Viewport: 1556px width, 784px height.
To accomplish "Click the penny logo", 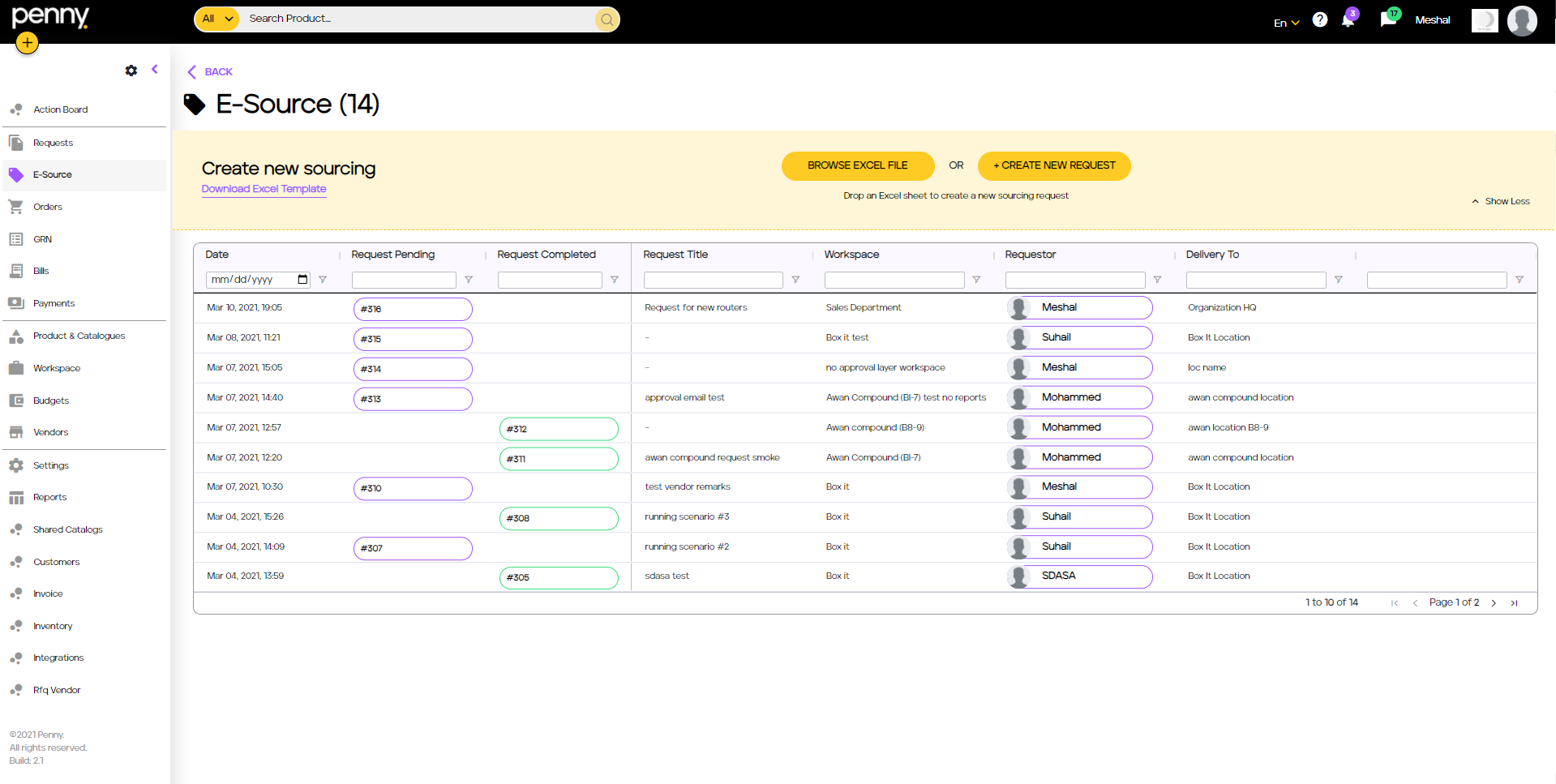I will click(x=50, y=17).
